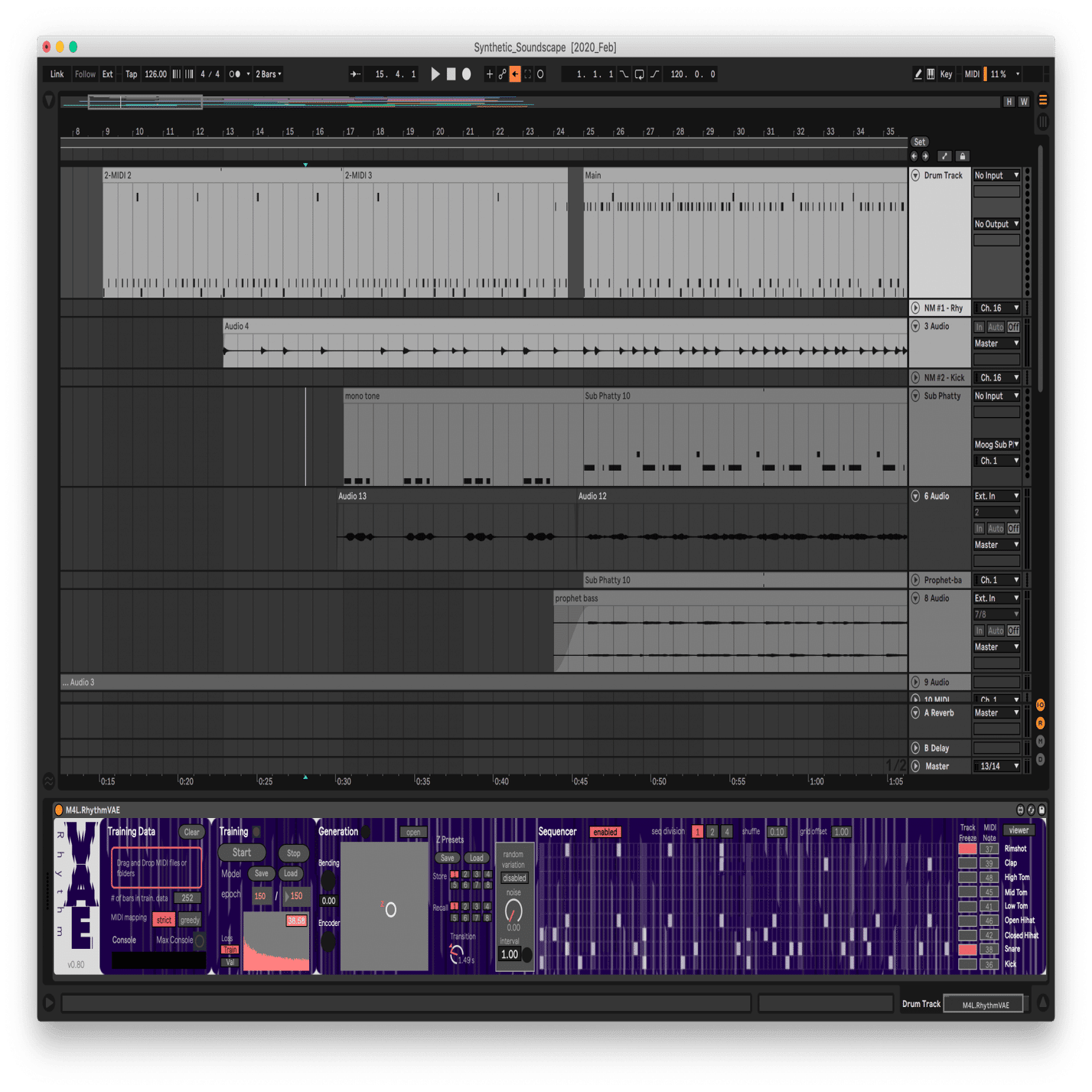This screenshot has width=1092, height=1092.
Task: Open Drum Track No Output dropdown
Action: (x=996, y=224)
